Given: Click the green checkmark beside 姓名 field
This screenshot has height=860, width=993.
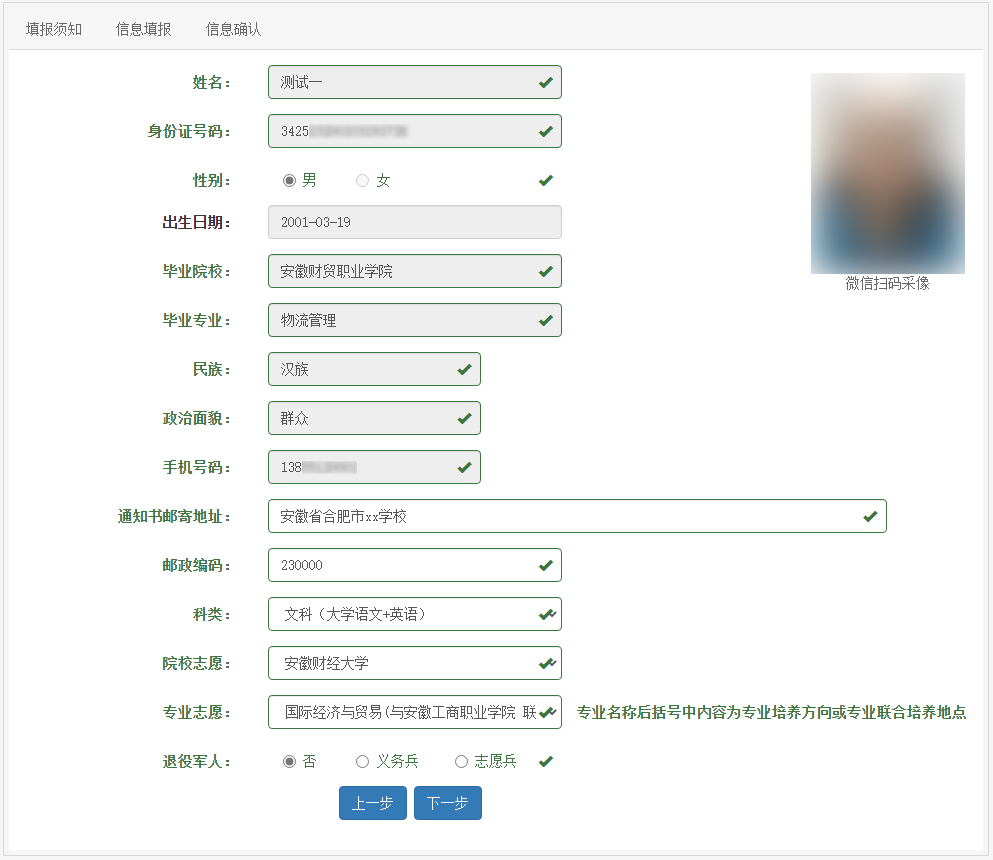Looking at the screenshot, I should pyautogui.click(x=545, y=82).
